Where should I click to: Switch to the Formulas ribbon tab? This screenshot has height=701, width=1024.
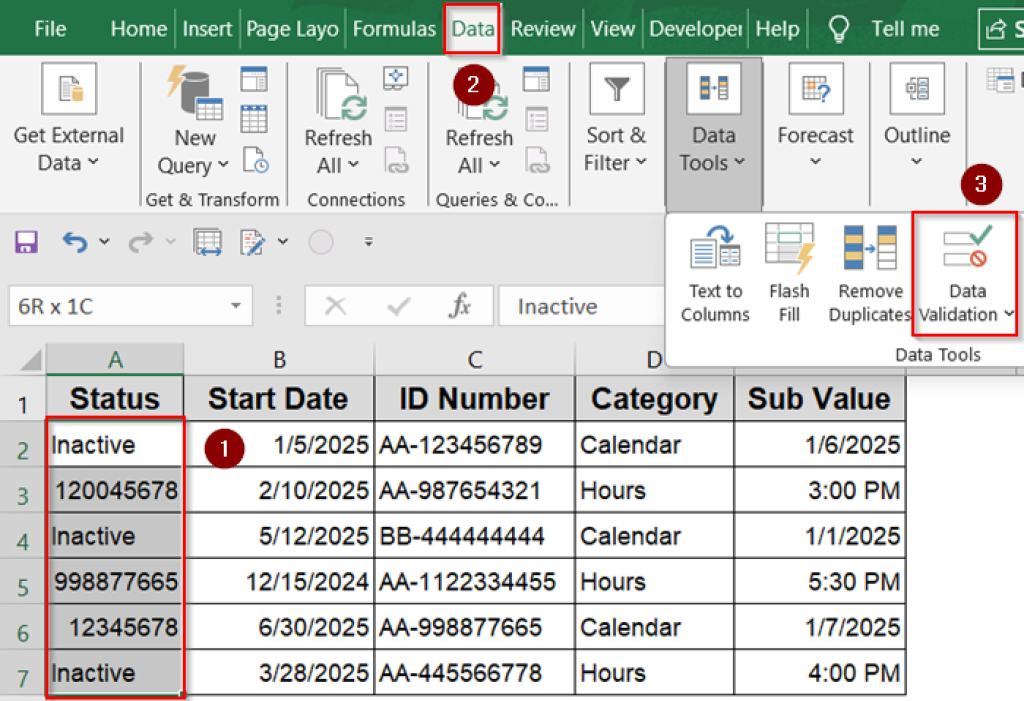tap(393, 29)
